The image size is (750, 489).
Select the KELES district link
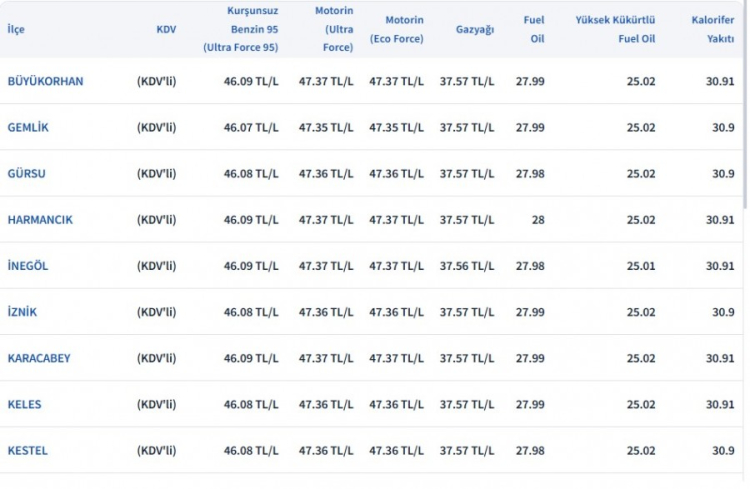click(x=24, y=404)
